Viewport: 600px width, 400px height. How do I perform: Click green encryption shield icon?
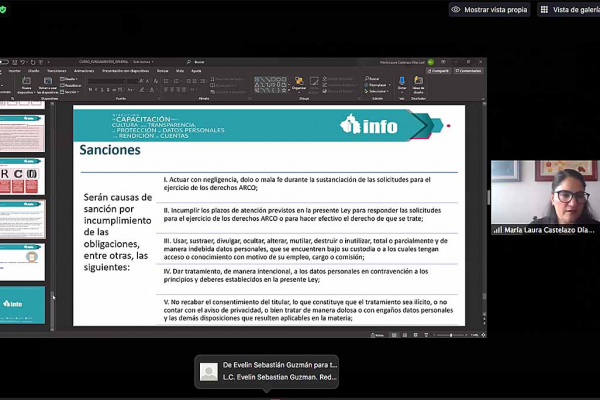point(3,10)
